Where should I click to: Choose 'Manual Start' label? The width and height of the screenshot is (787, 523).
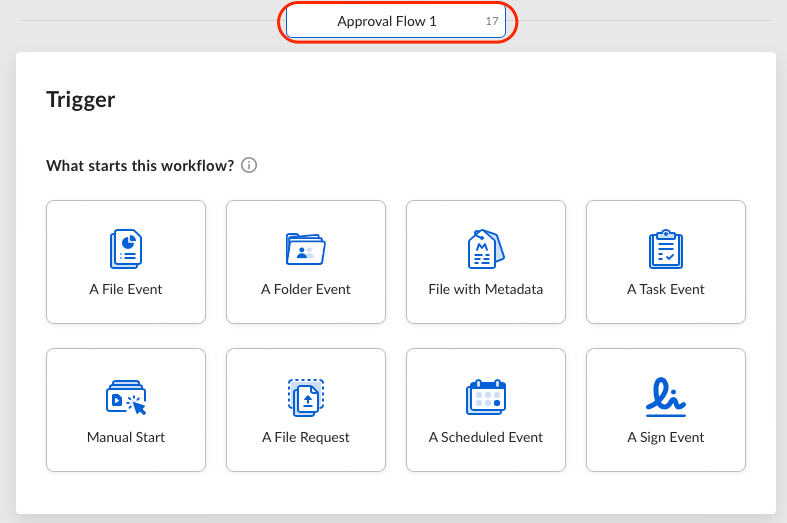(126, 438)
